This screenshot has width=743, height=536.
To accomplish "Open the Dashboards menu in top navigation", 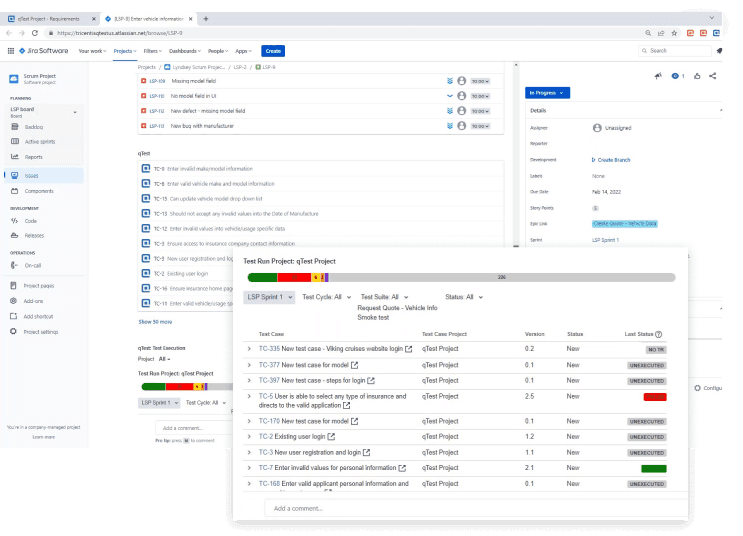I will click(x=184, y=50).
